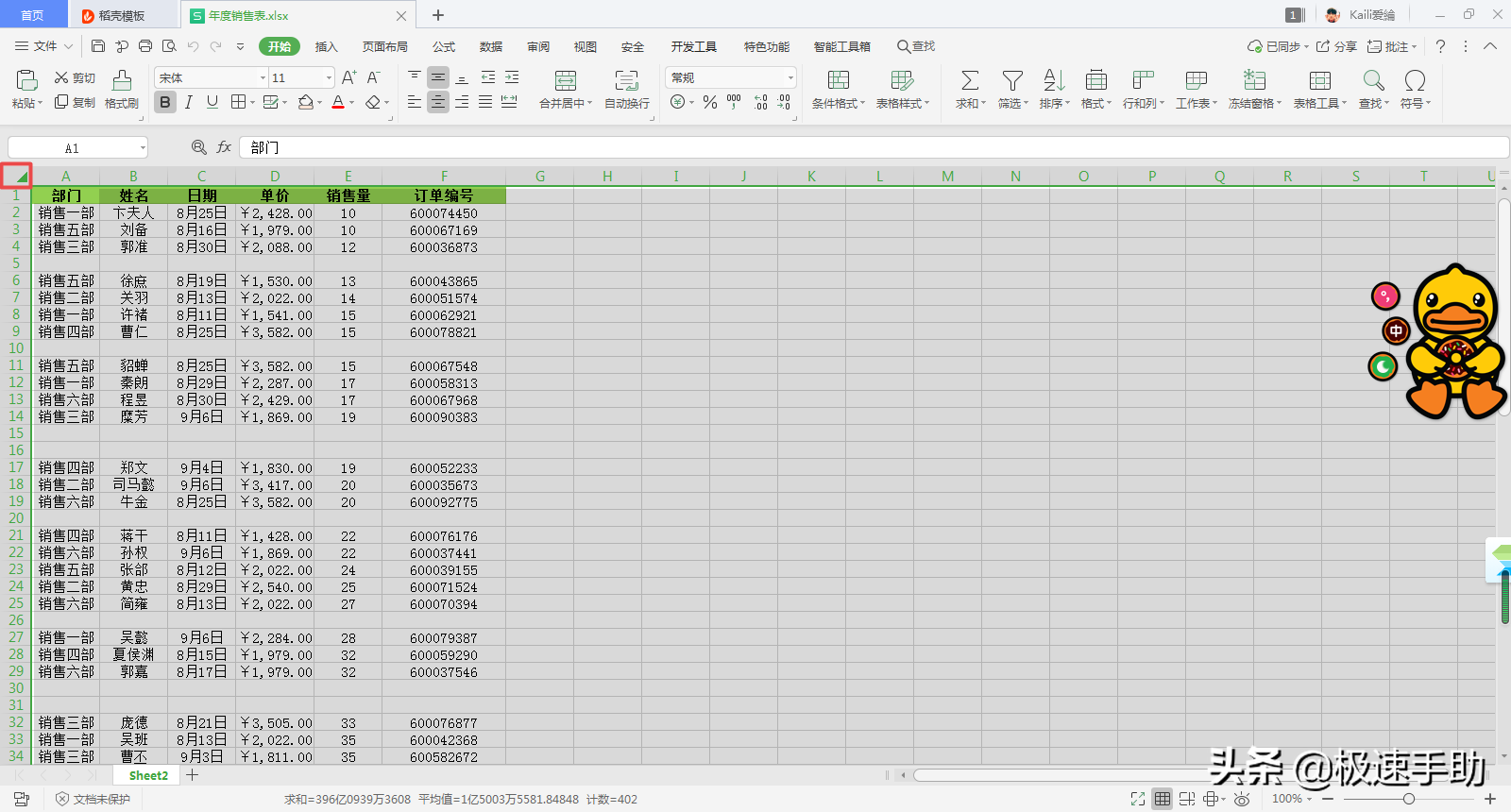The height and width of the screenshot is (812, 1511).
Task: Click the percent style icon
Action: [x=710, y=102]
